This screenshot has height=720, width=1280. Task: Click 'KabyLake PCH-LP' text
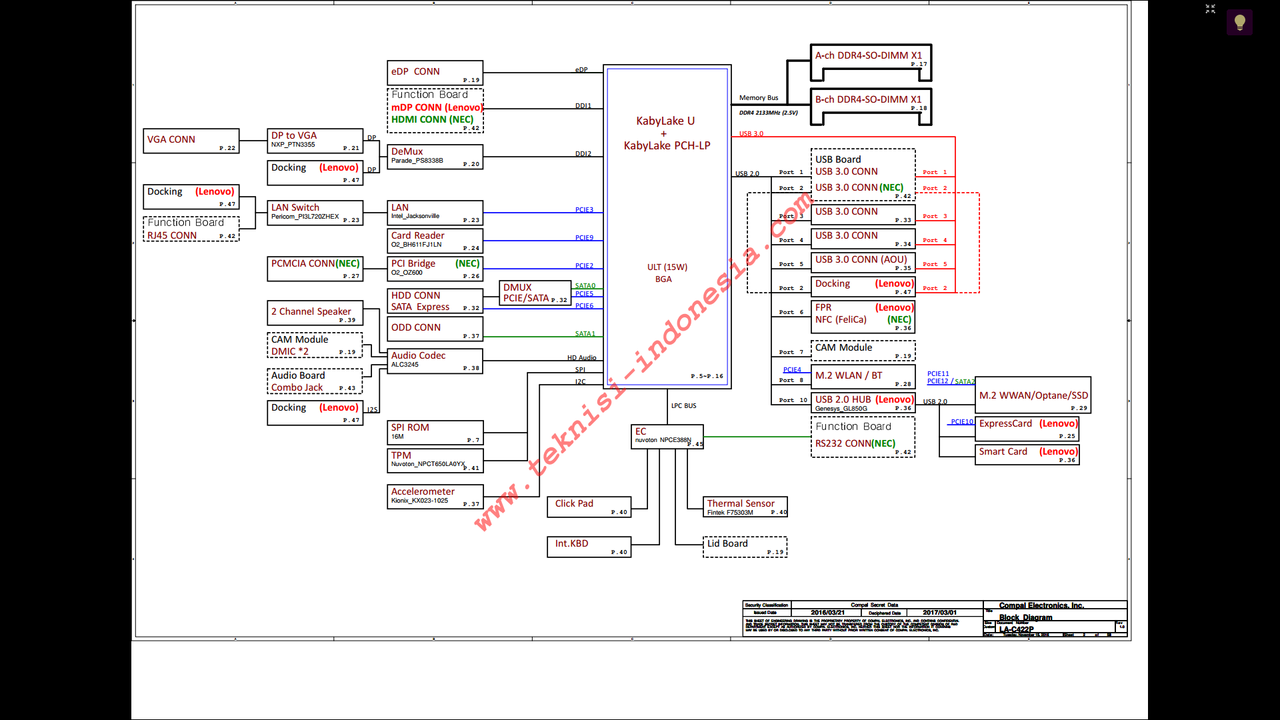point(667,145)
